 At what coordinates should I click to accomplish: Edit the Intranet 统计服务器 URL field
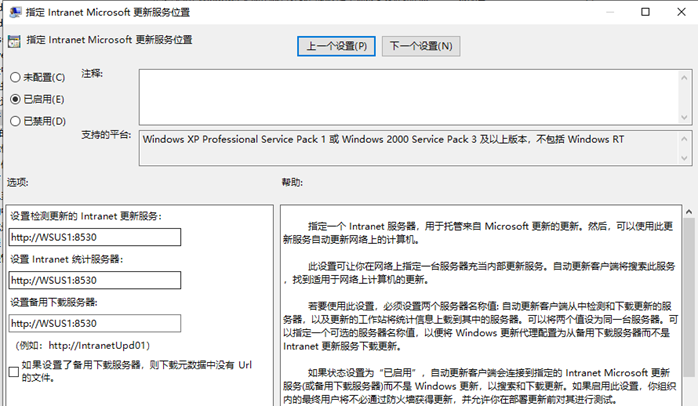(95, 280)
